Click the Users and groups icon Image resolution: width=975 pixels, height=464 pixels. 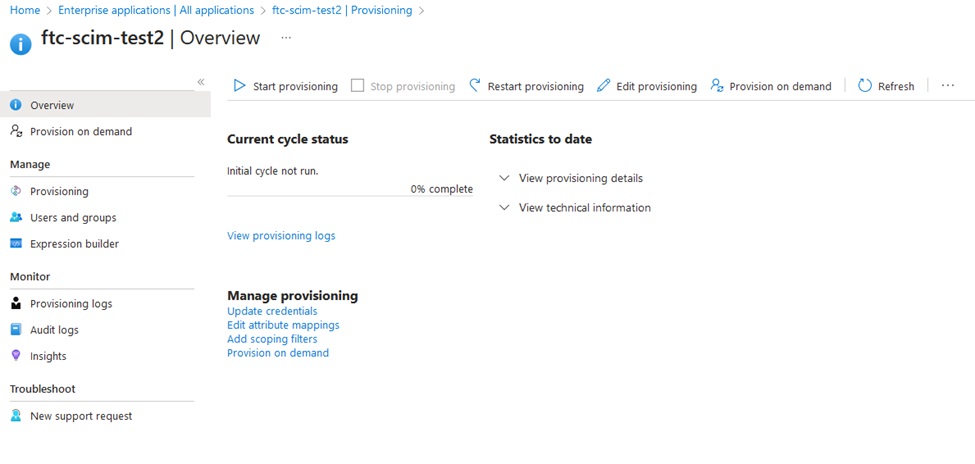(x=16, y=218)
